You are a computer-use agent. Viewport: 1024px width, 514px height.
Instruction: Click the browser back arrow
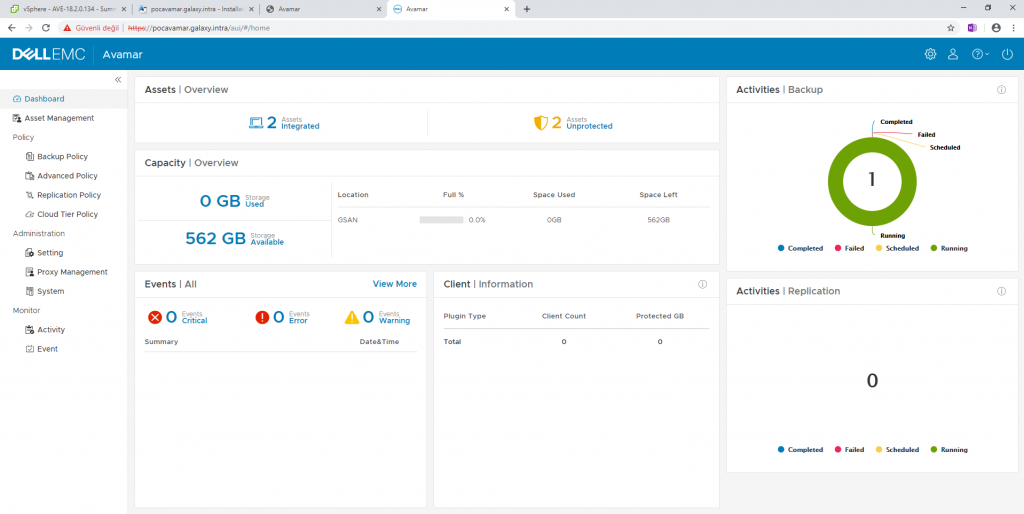(x=11, y=28)
